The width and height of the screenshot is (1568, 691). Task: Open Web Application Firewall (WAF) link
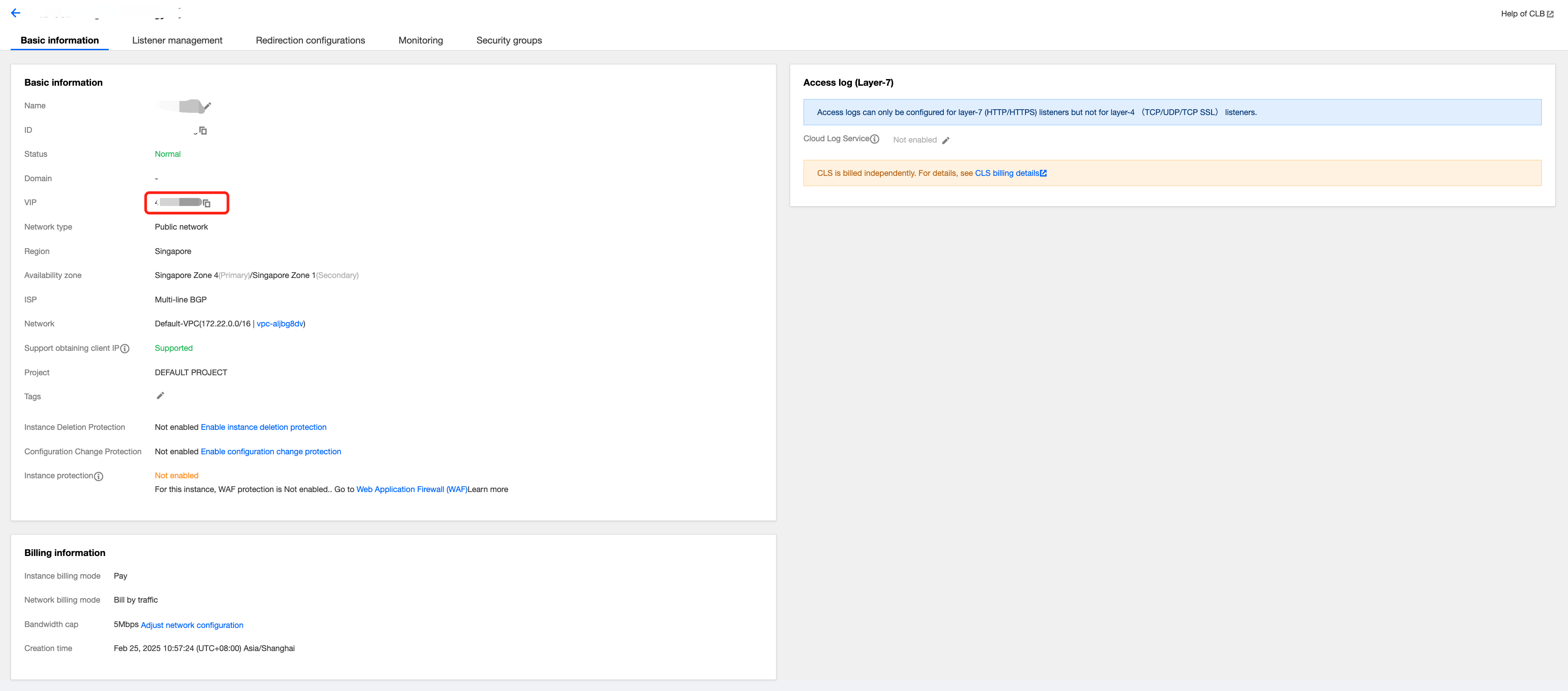click(412, 489)
